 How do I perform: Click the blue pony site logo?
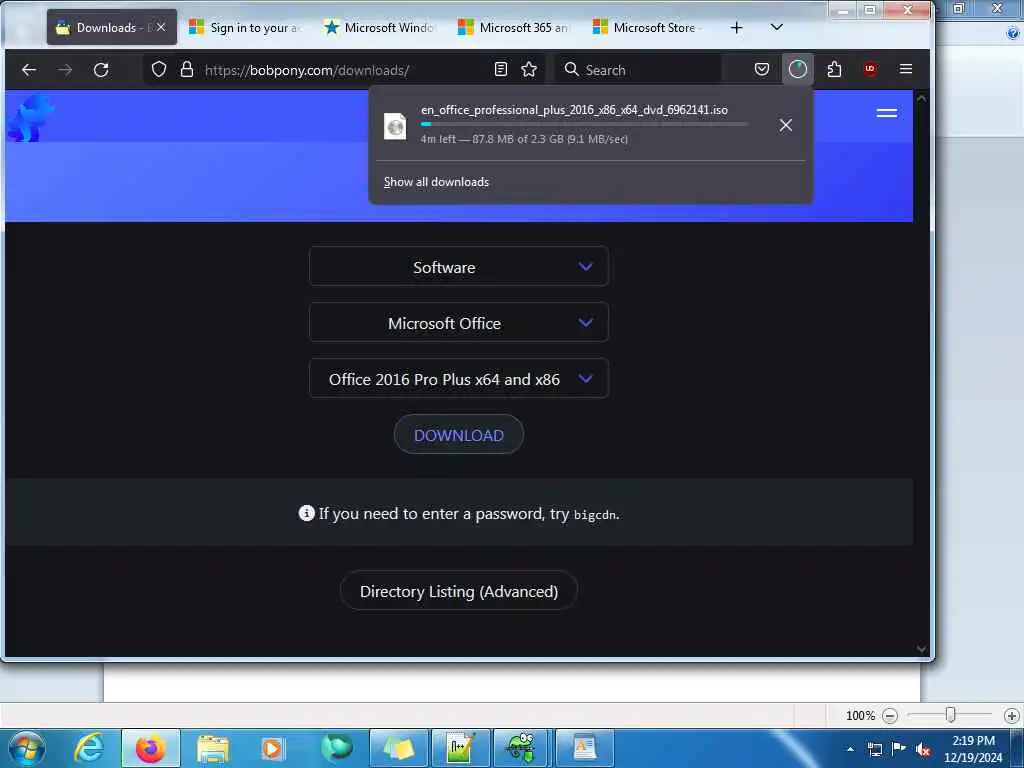(x=30, y=118)
